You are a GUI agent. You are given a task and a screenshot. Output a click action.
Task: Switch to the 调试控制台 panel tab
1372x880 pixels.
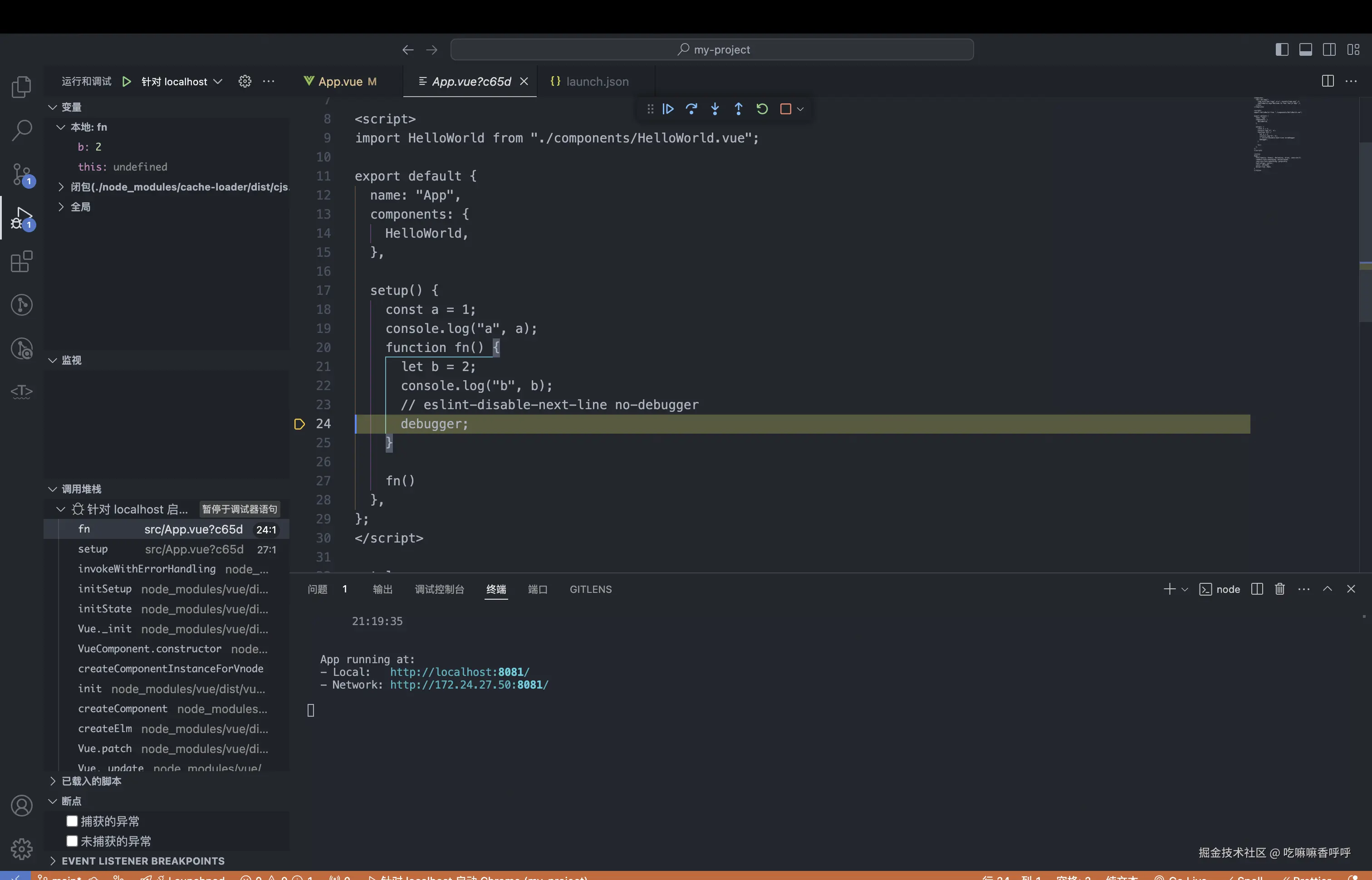tap(439, 589)
